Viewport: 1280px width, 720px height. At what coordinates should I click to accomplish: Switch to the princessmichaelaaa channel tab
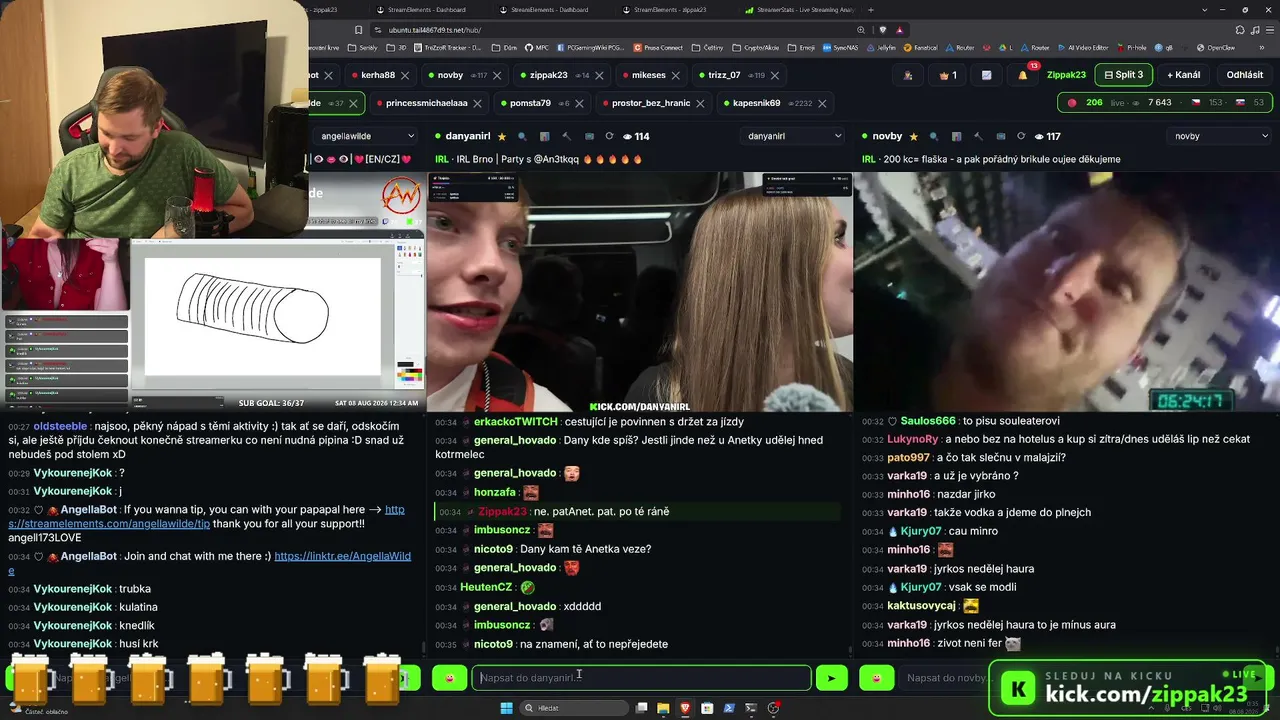coord(427,103)
